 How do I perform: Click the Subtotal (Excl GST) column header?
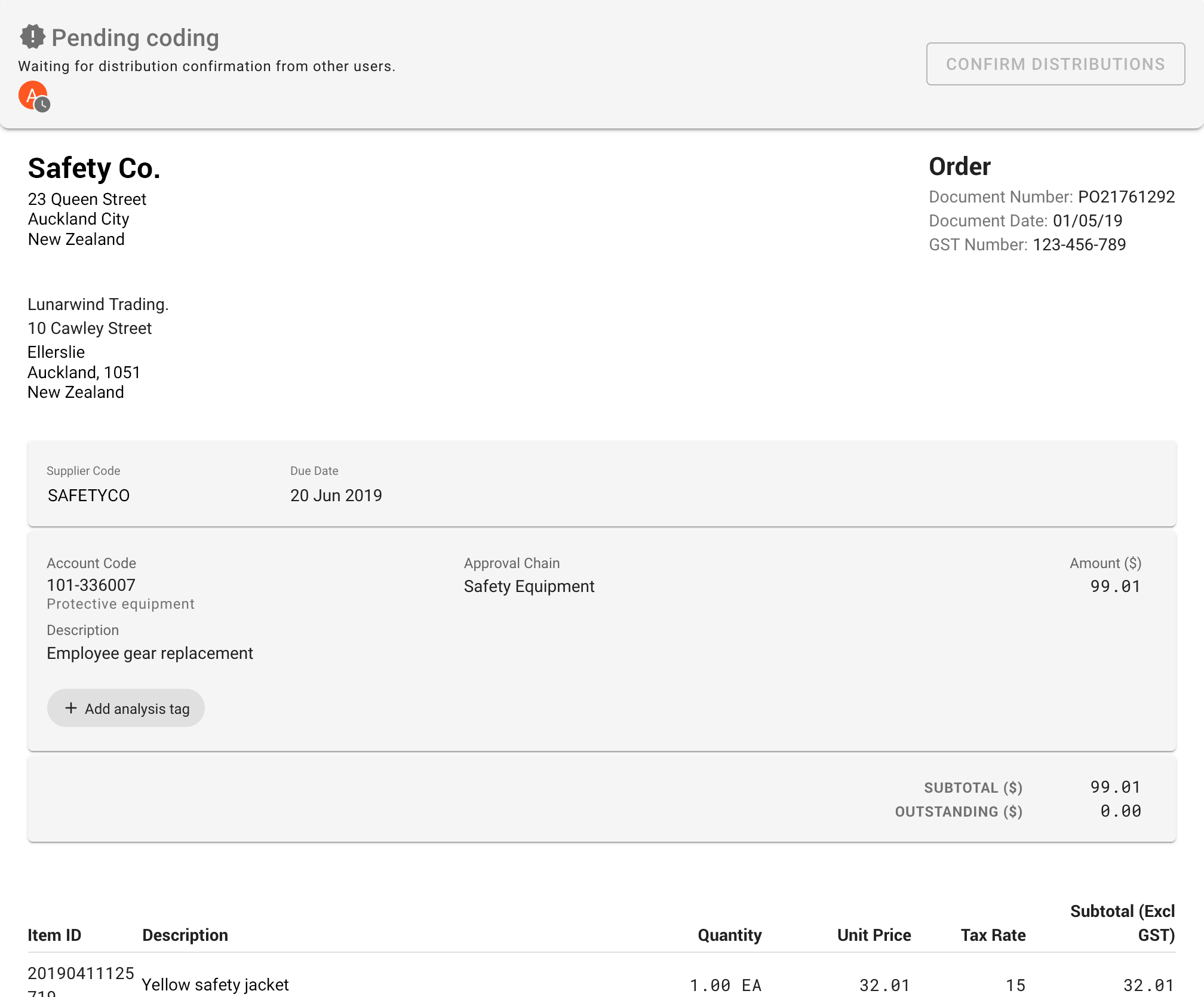point(1123,923)
